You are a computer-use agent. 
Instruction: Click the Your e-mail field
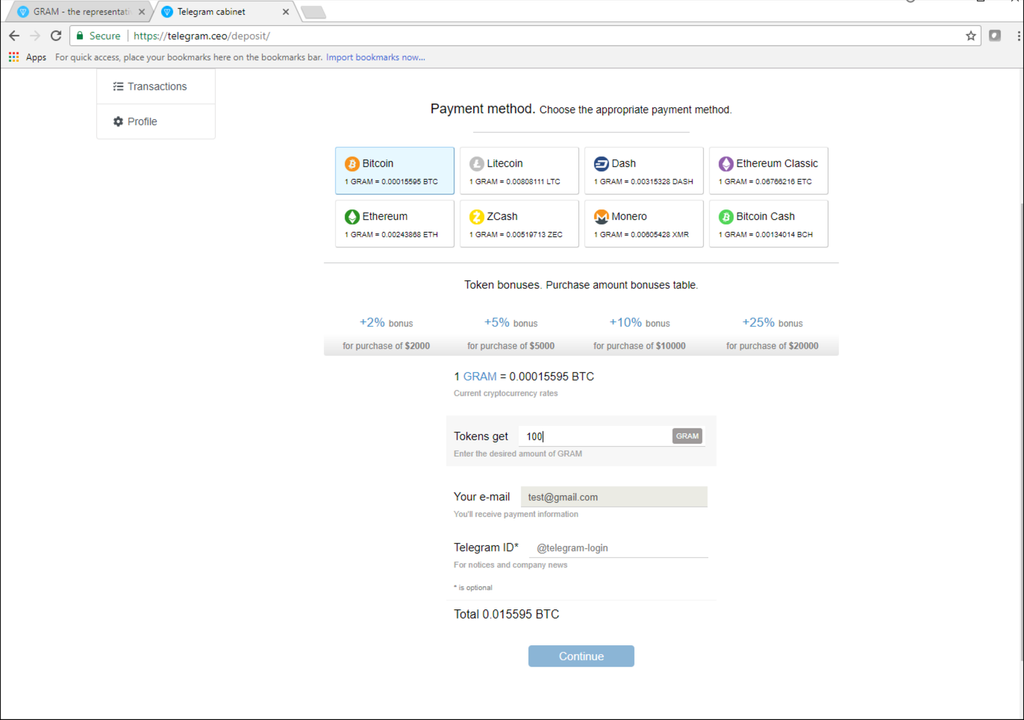pyautogui.click(x=613, y=497)
